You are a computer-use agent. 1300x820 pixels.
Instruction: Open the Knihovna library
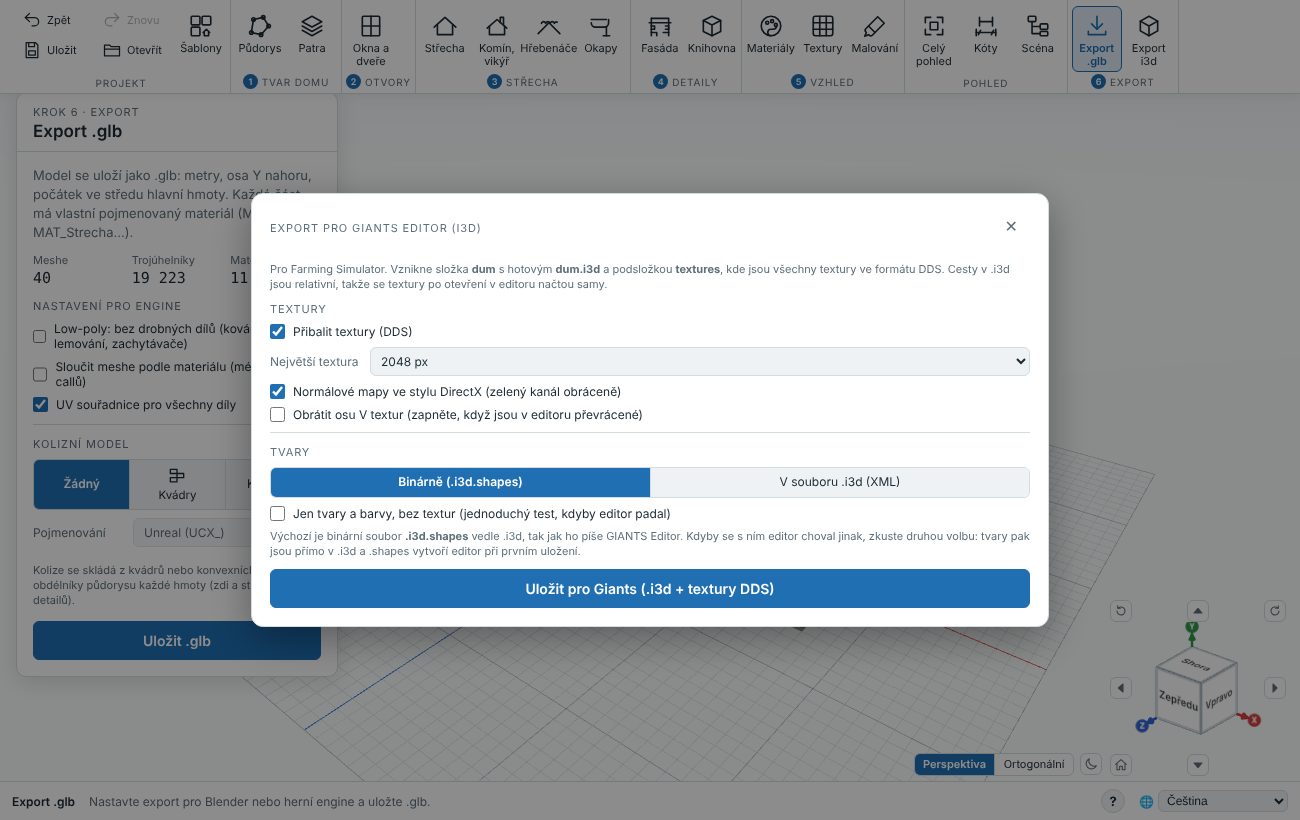point(712,34)
